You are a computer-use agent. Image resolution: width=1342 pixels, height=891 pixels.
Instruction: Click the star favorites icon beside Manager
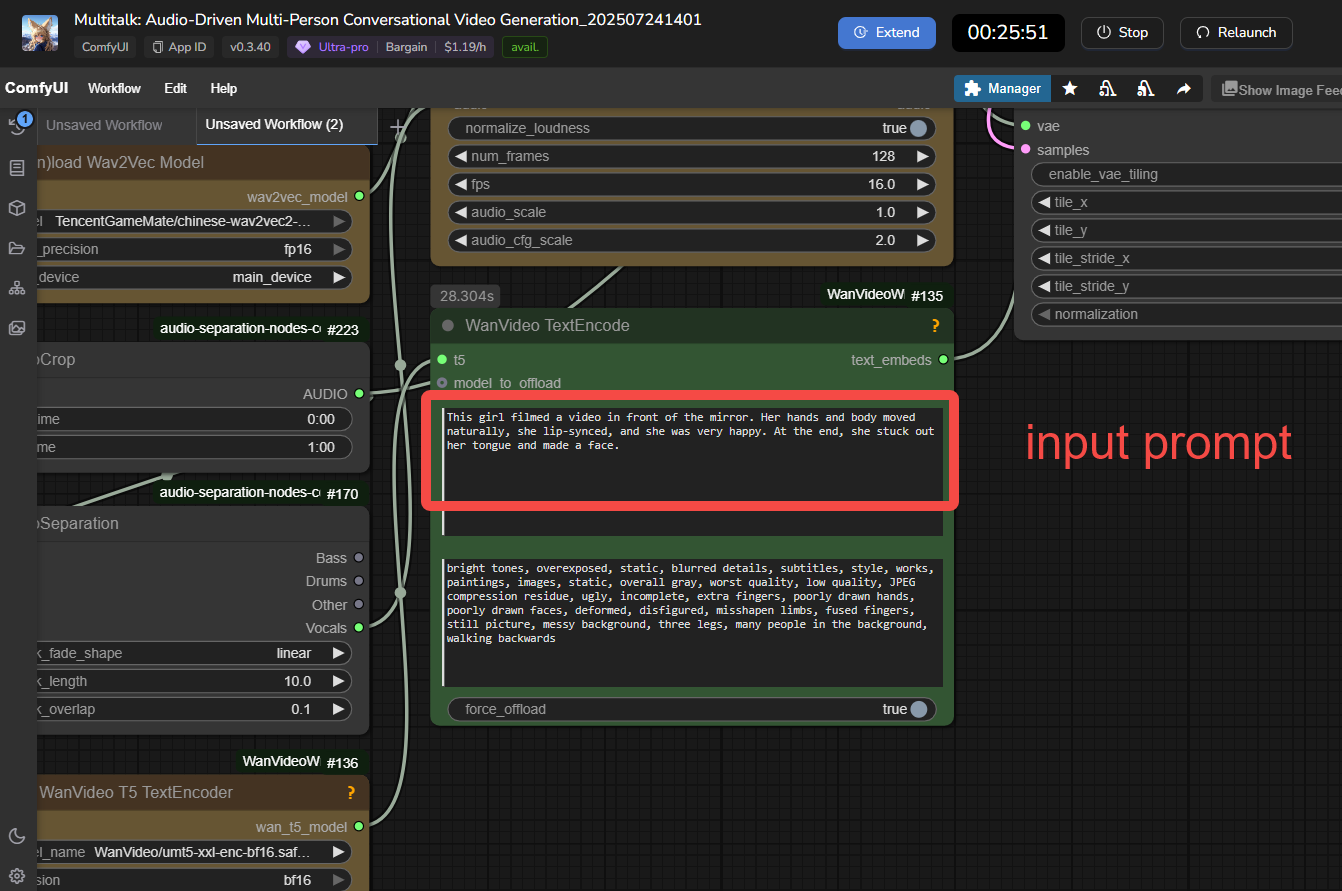(x=1070, y=89)
